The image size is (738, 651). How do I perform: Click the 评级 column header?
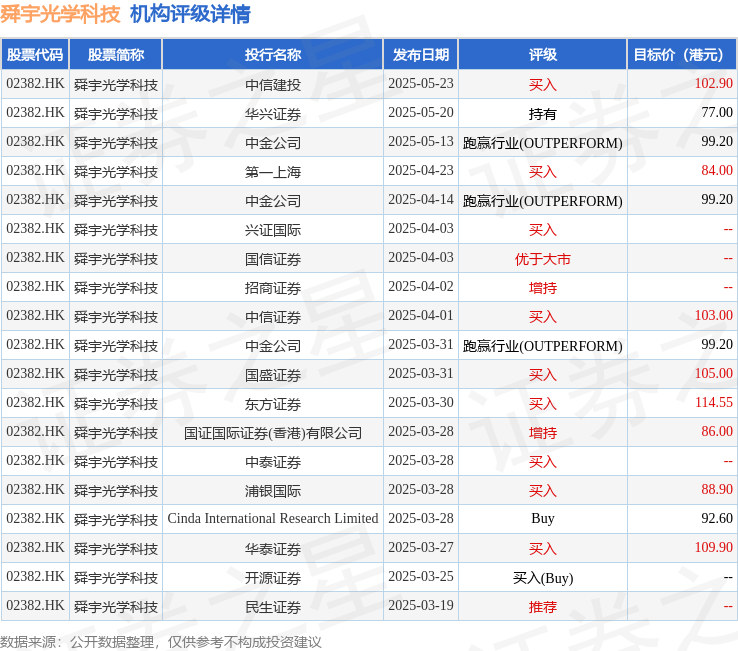pos(543,55)
